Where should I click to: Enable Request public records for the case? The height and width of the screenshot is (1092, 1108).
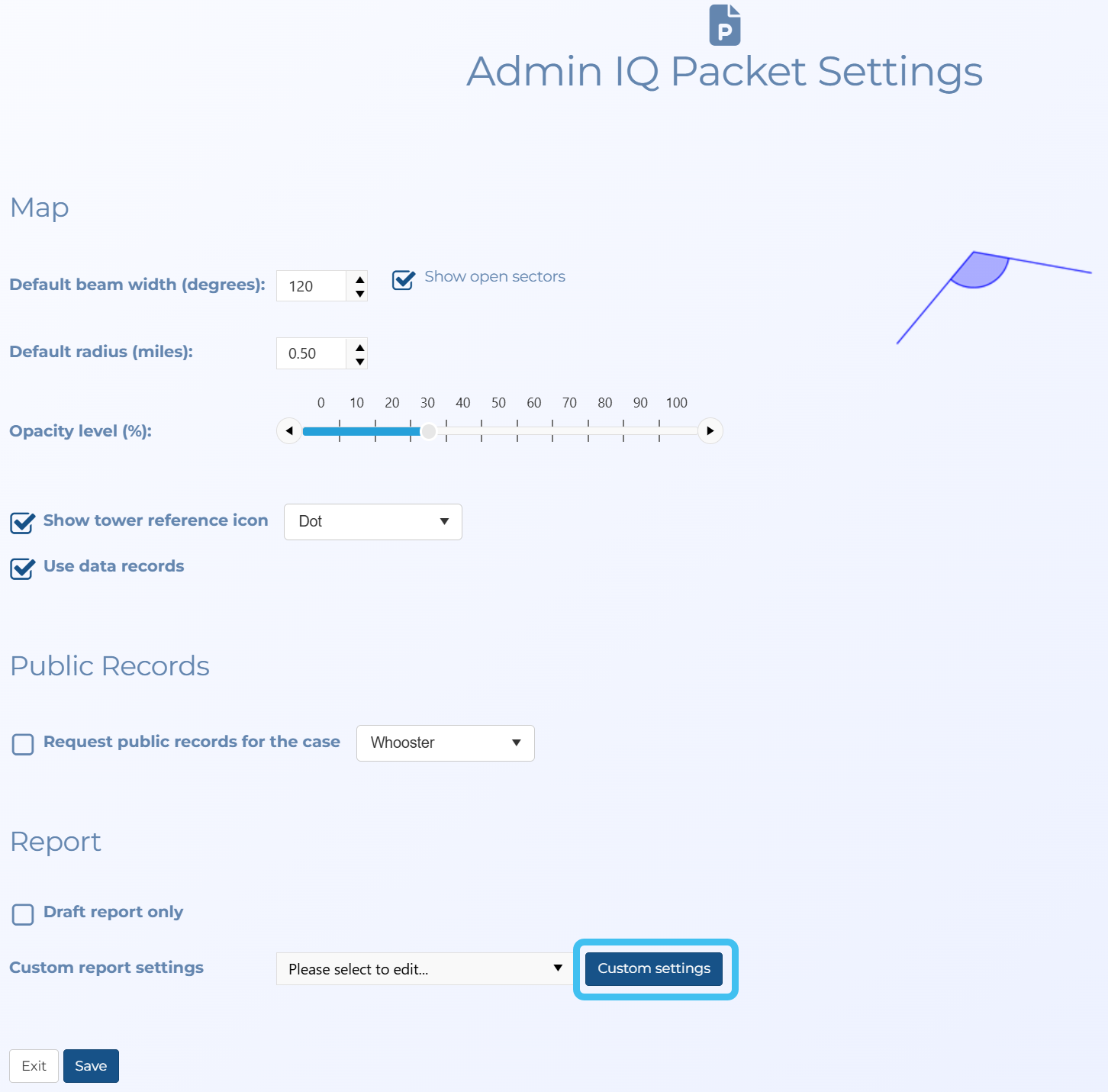coord(23,744)
